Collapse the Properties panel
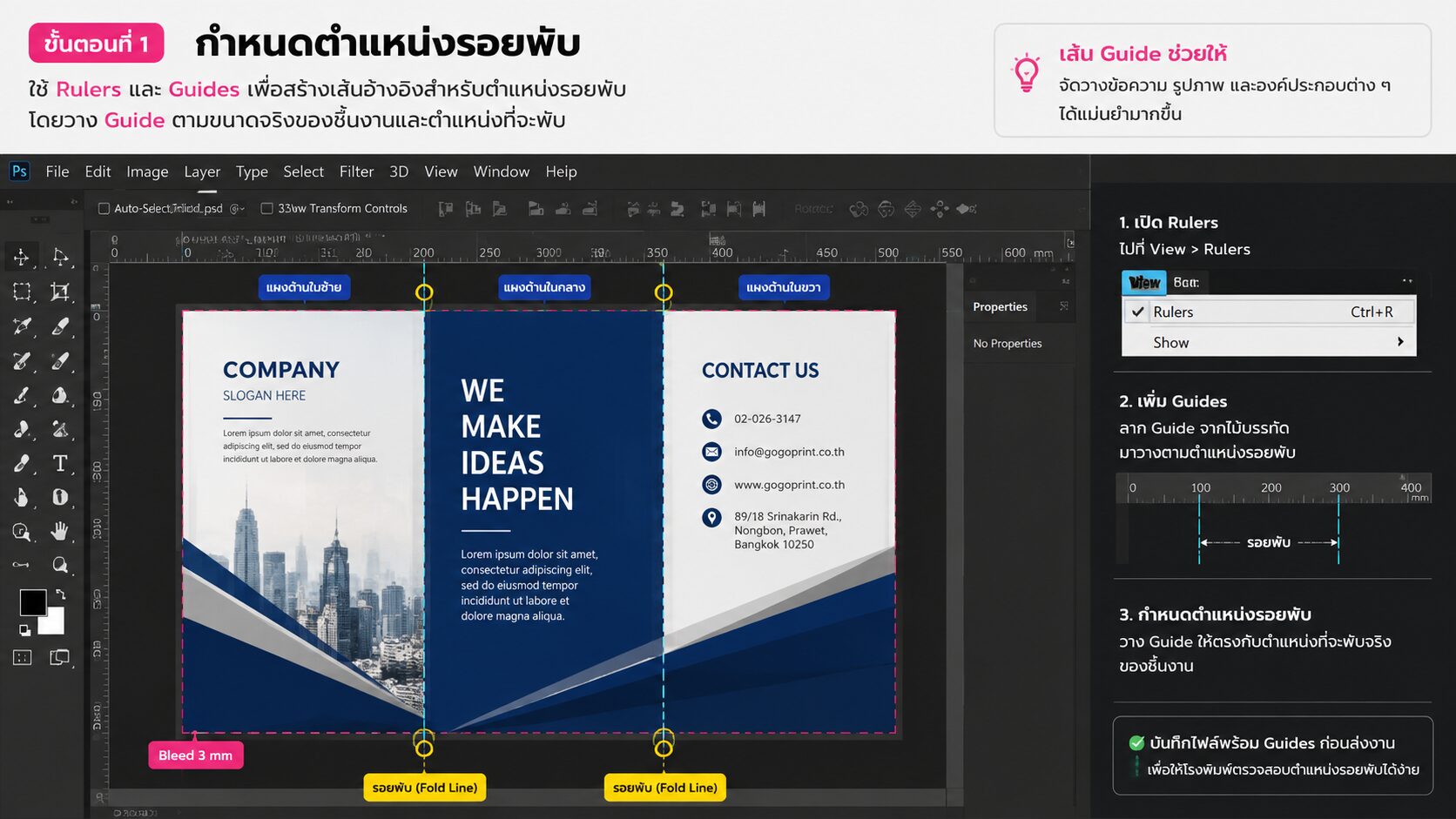 coord(1064,306)
